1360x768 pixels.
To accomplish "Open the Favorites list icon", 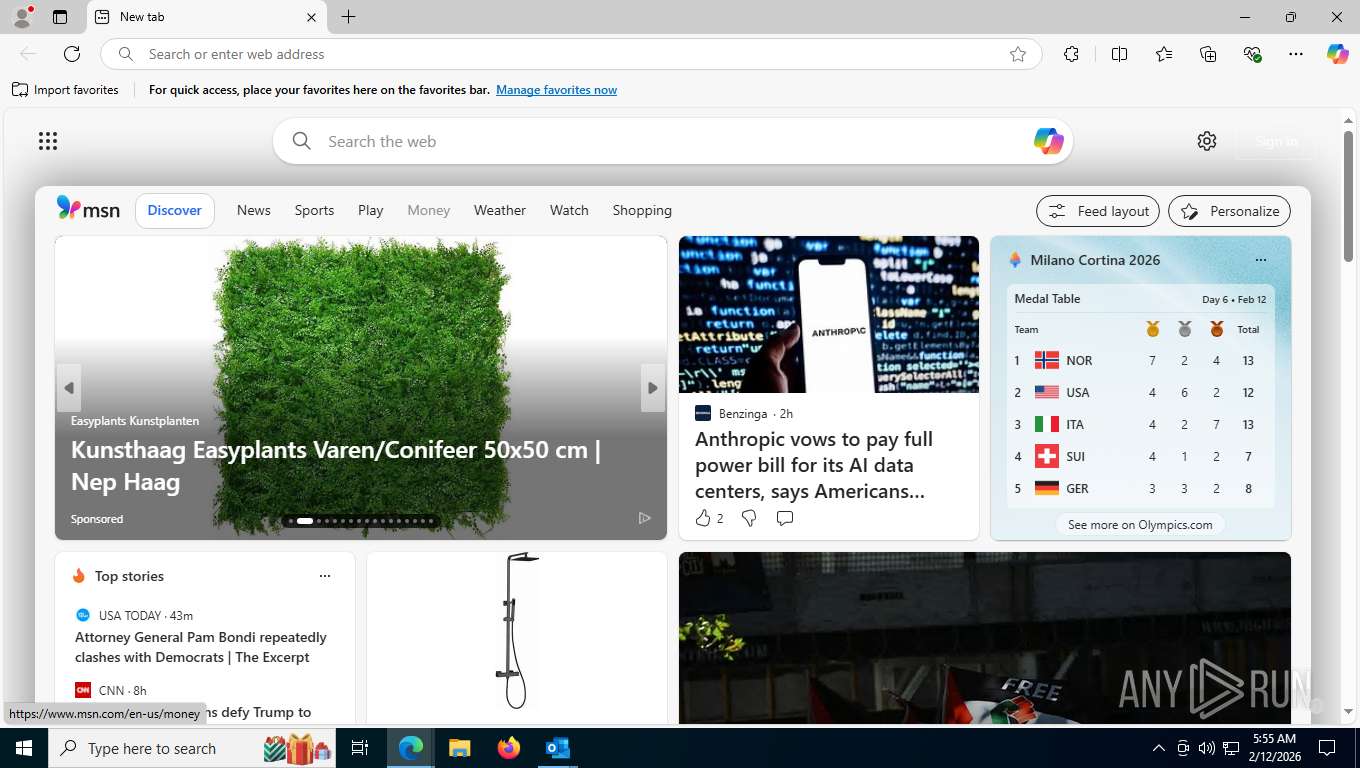I will pos(1164,54).
